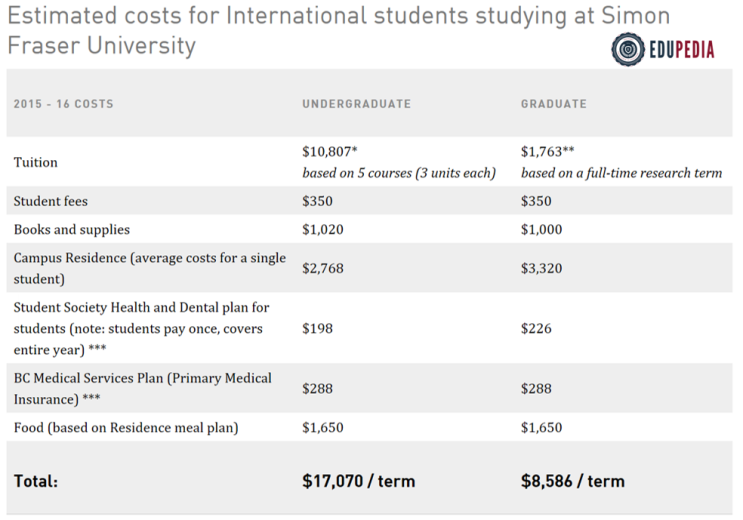Click the Edupedia circular logo icon

point(628,46)
